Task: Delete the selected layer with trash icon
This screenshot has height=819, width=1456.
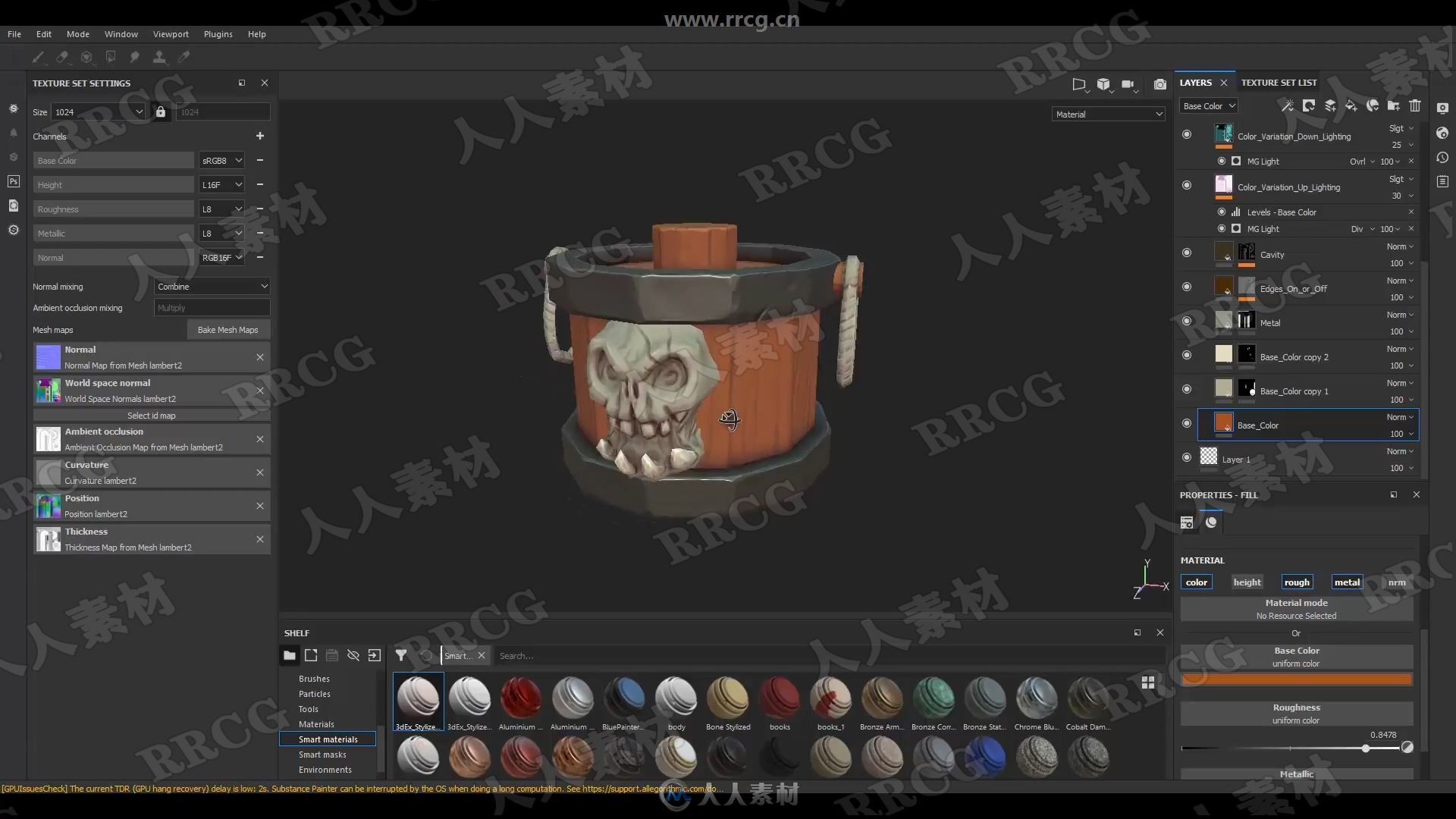Action: click(1415, 105)
